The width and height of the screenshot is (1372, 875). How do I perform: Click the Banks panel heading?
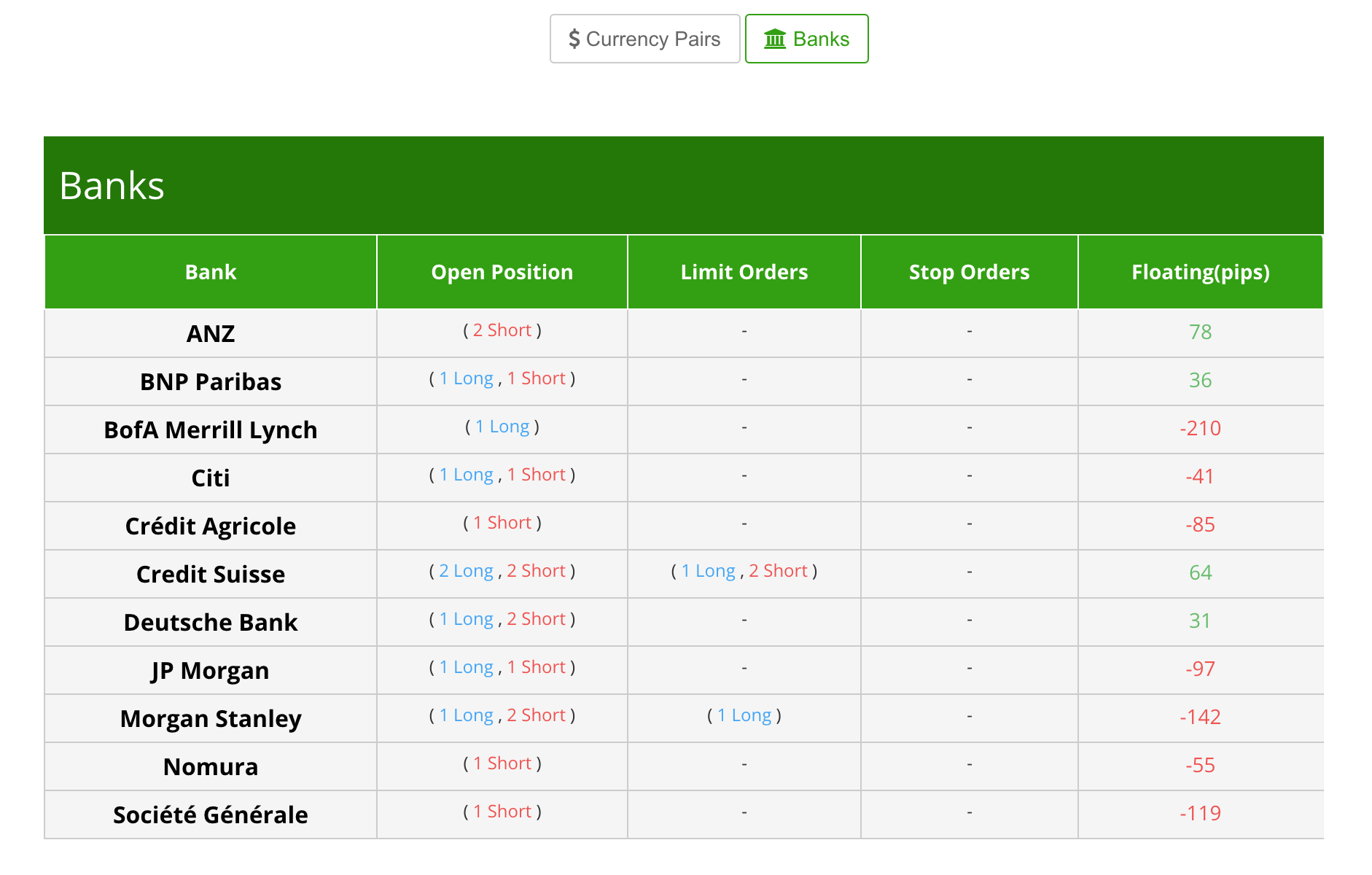pos(112,185)
